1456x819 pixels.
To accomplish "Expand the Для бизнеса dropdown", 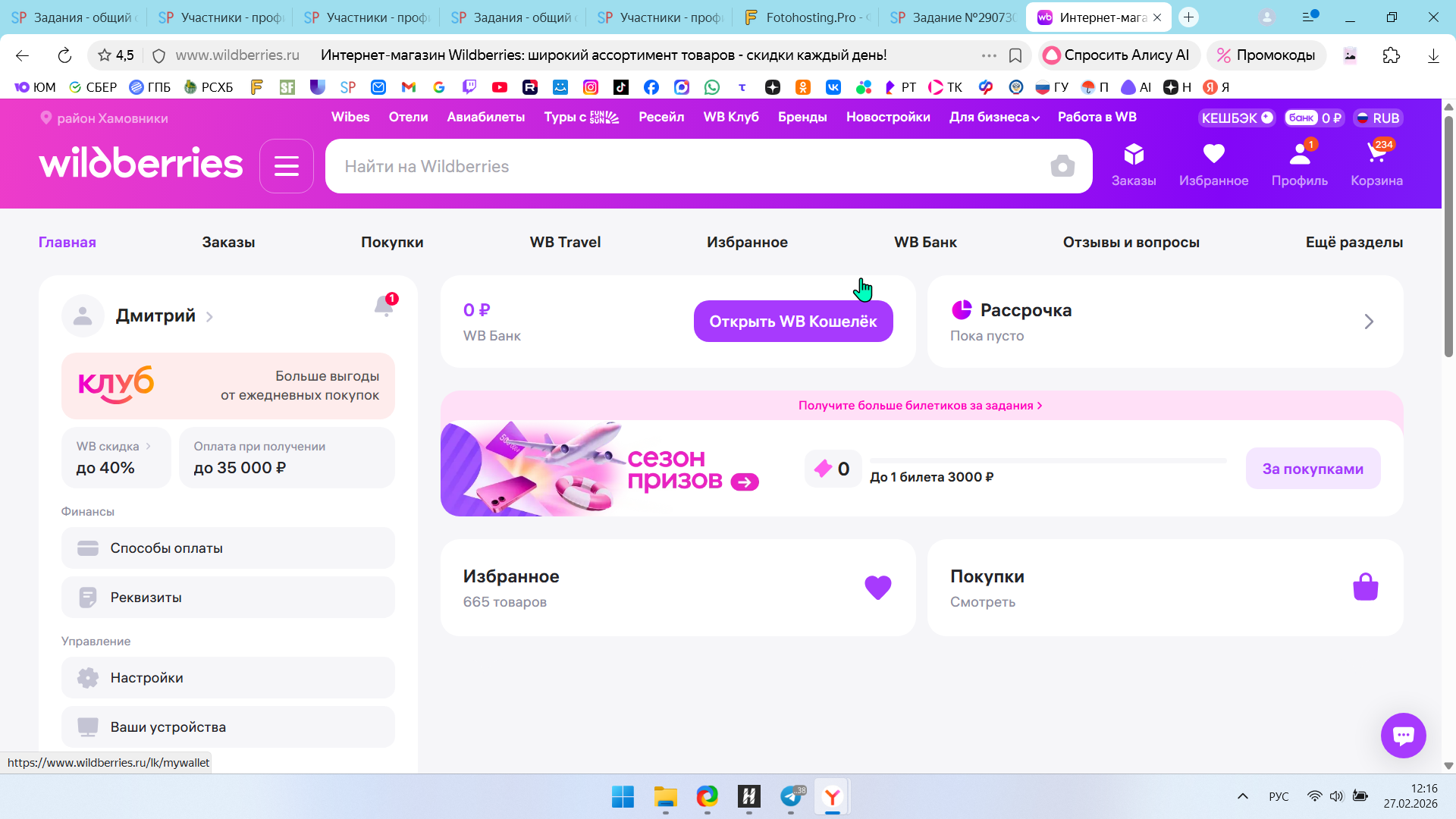I will pos(994,117).
